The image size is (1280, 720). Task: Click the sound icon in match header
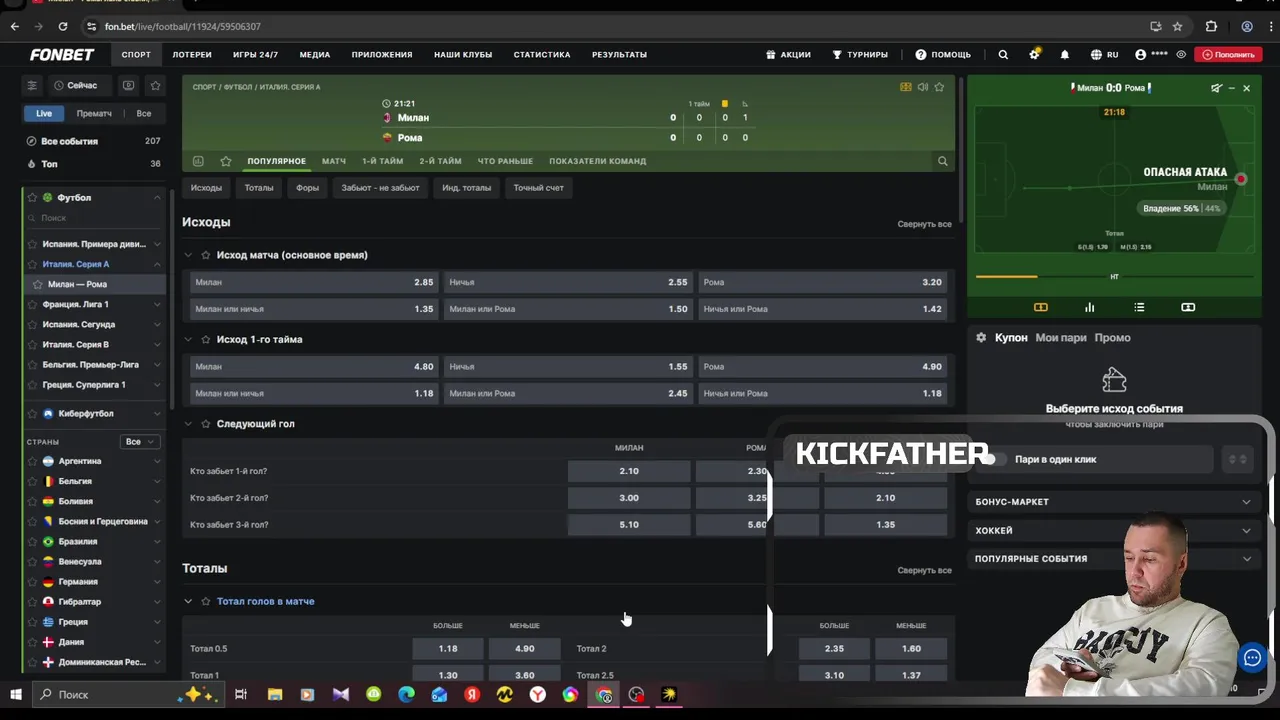[922, 87]
